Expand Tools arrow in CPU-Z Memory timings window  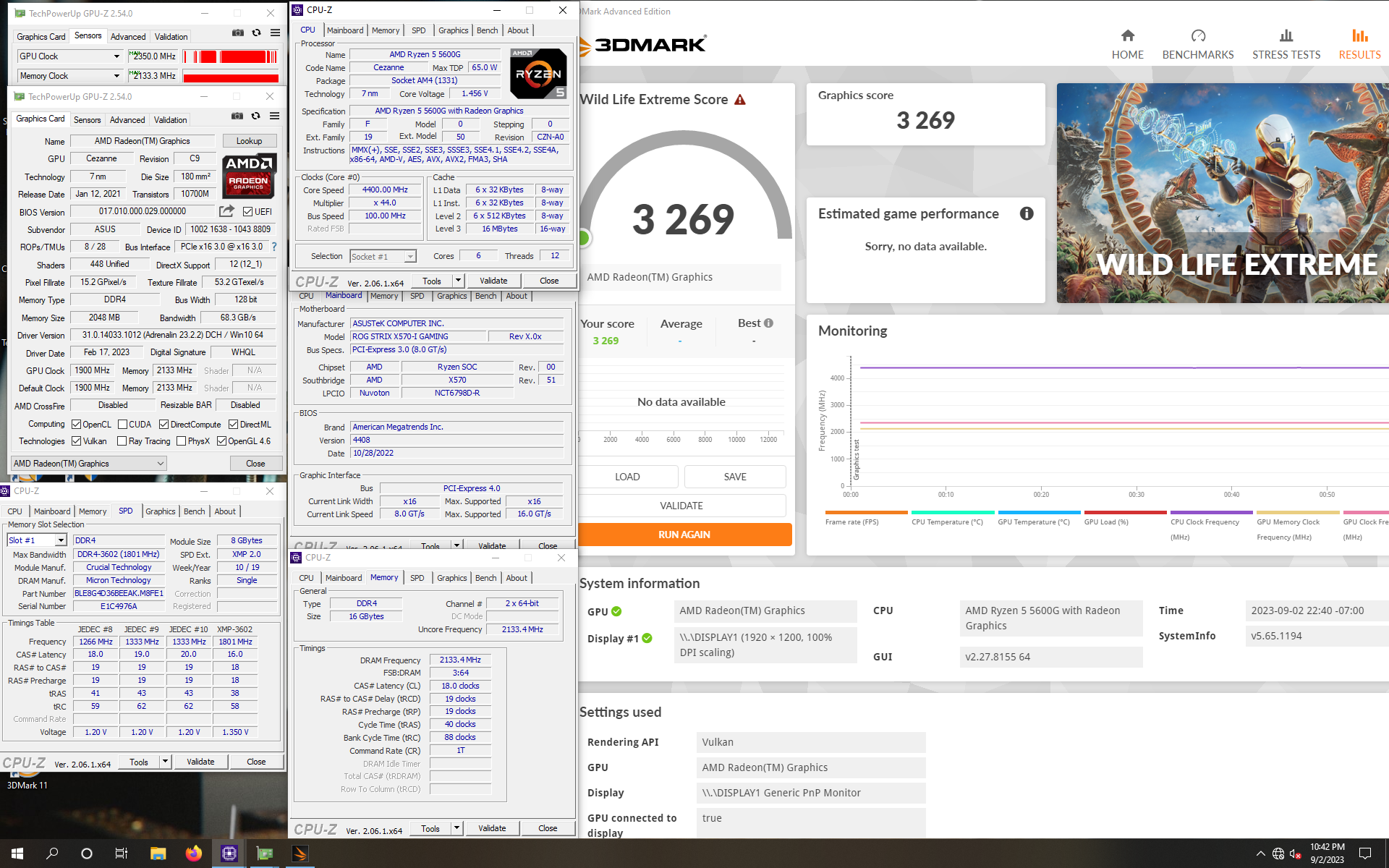click(x=456, y=828)
